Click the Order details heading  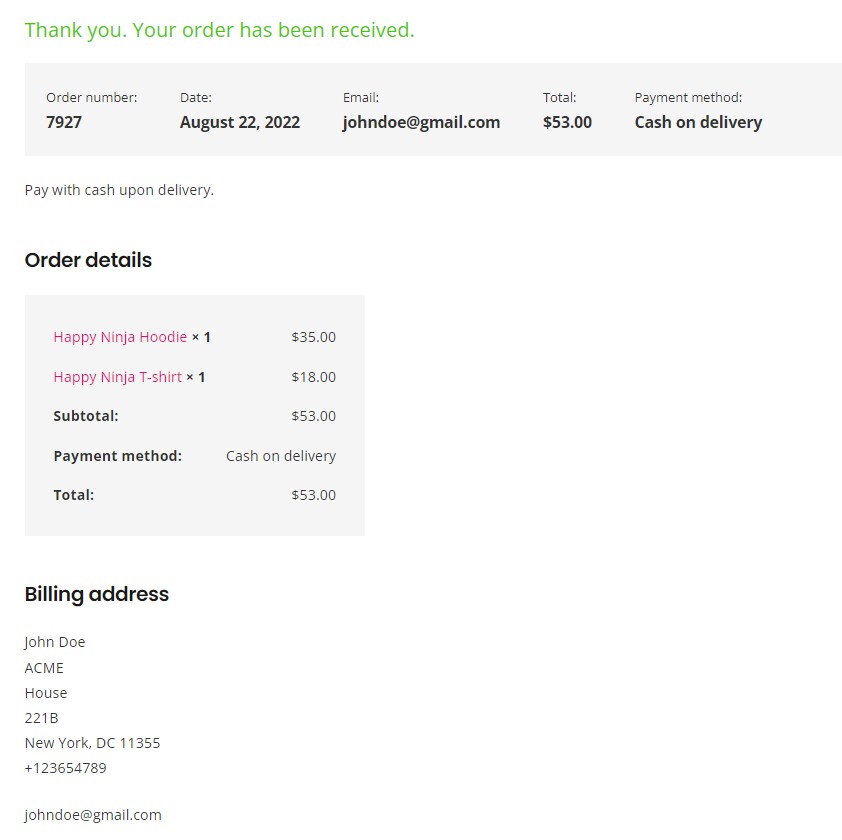click(88, 260)
